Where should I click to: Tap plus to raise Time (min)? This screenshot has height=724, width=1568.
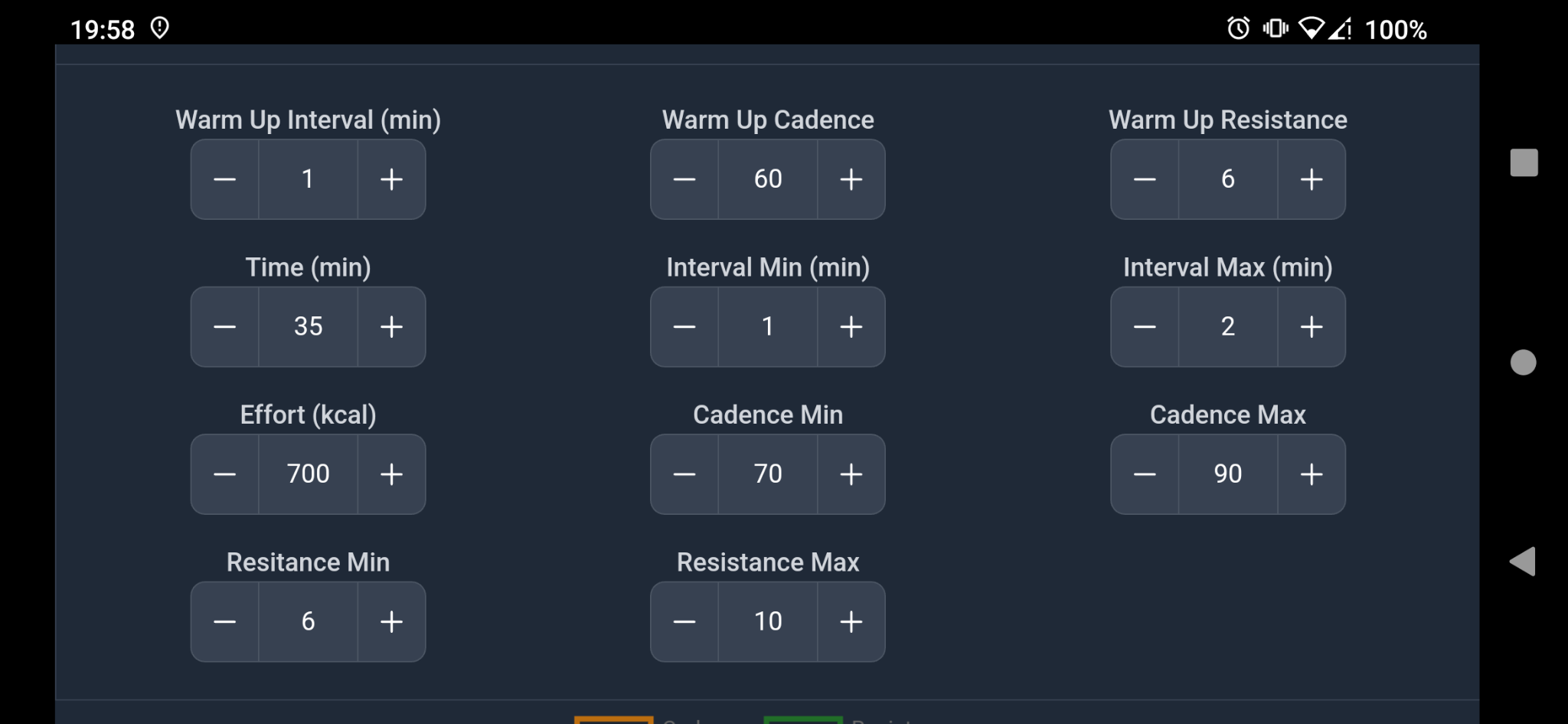coord(391,327)
